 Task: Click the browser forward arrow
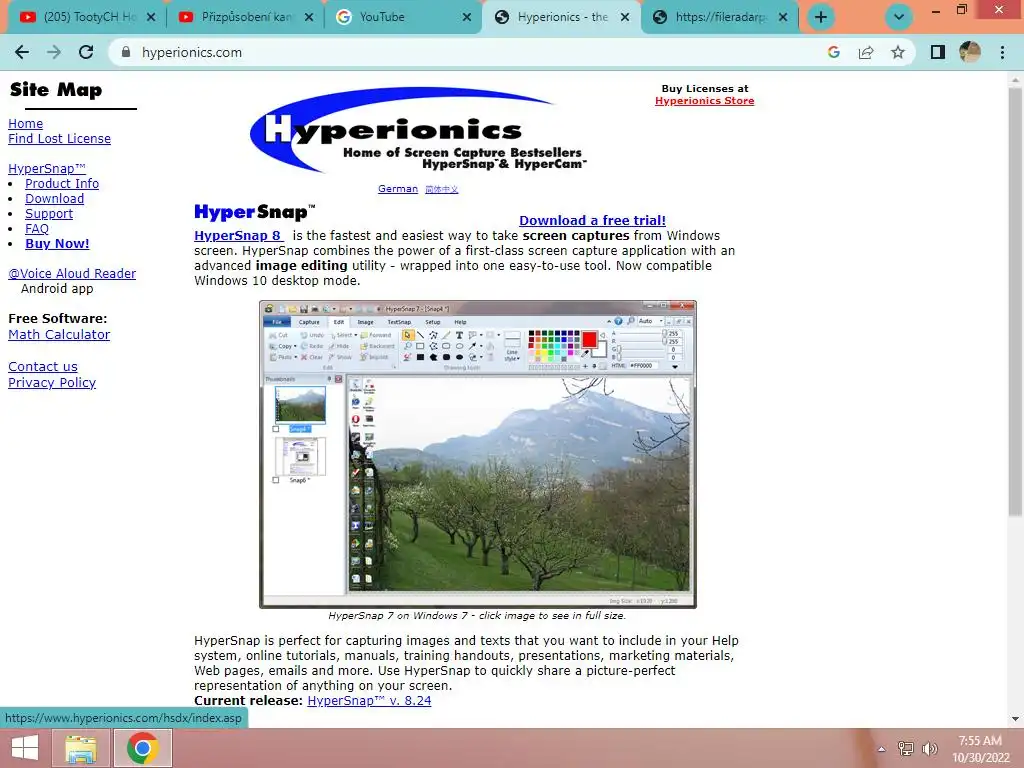point(54,52)
